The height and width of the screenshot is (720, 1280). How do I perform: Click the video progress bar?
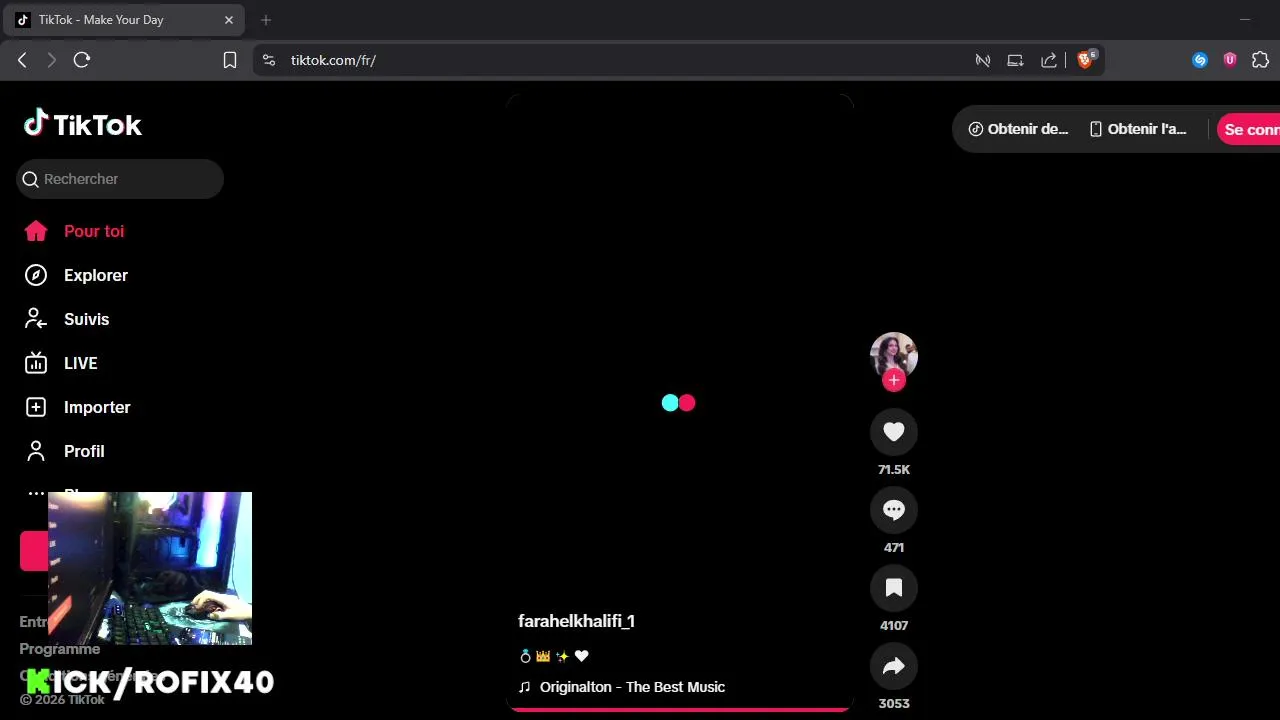[x=679, y=709]
